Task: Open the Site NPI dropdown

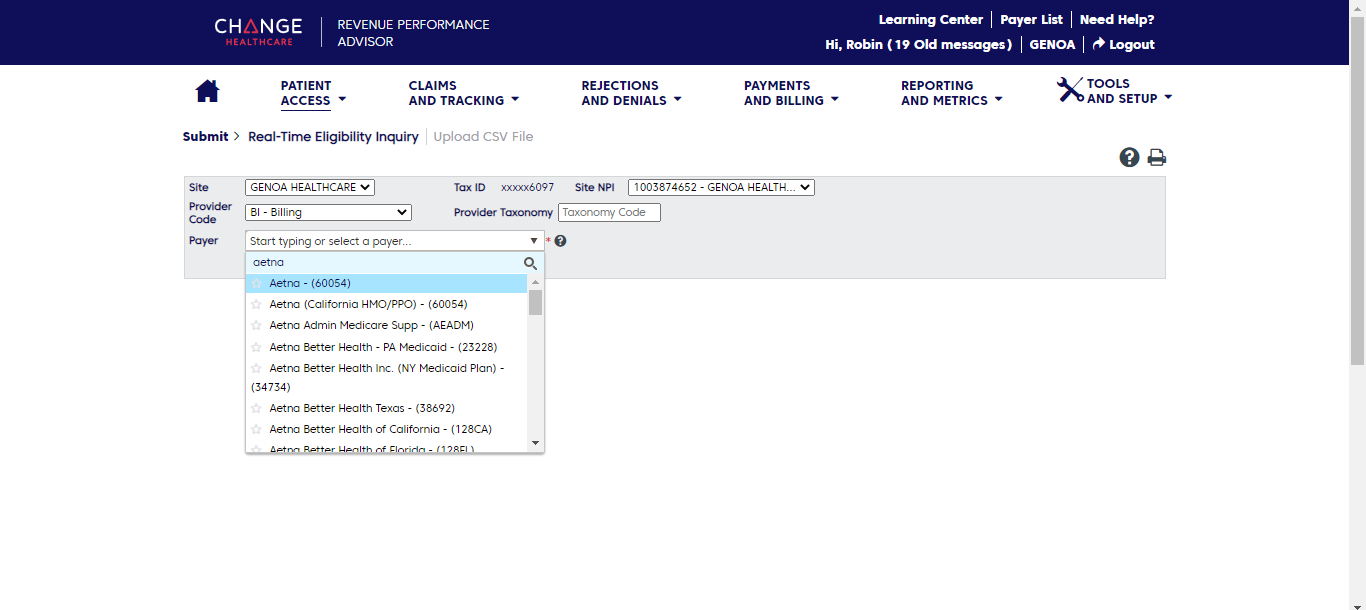Action: (720, 187)
